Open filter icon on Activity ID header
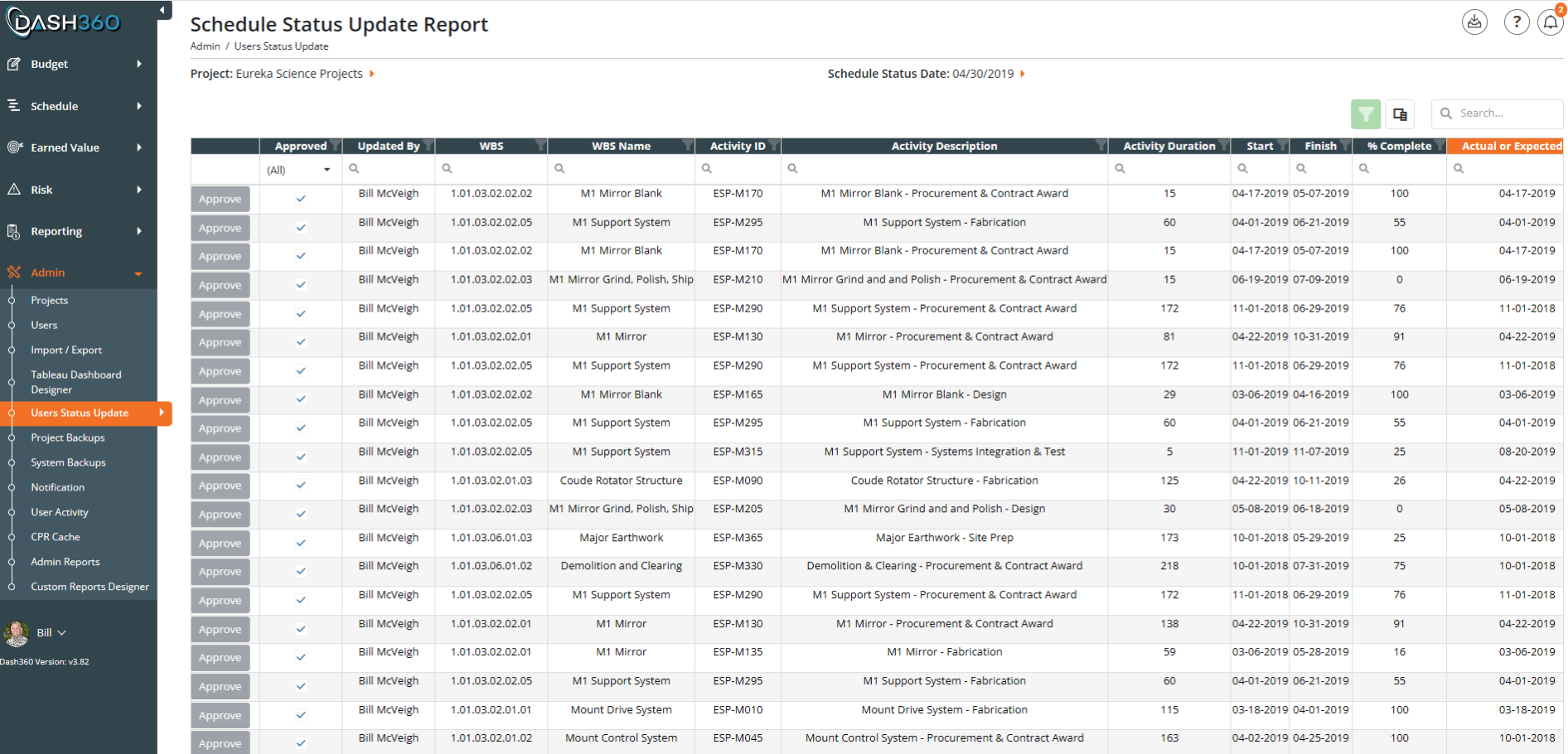The width and height of the screenshot is (1568, 754). coord(773,146)
